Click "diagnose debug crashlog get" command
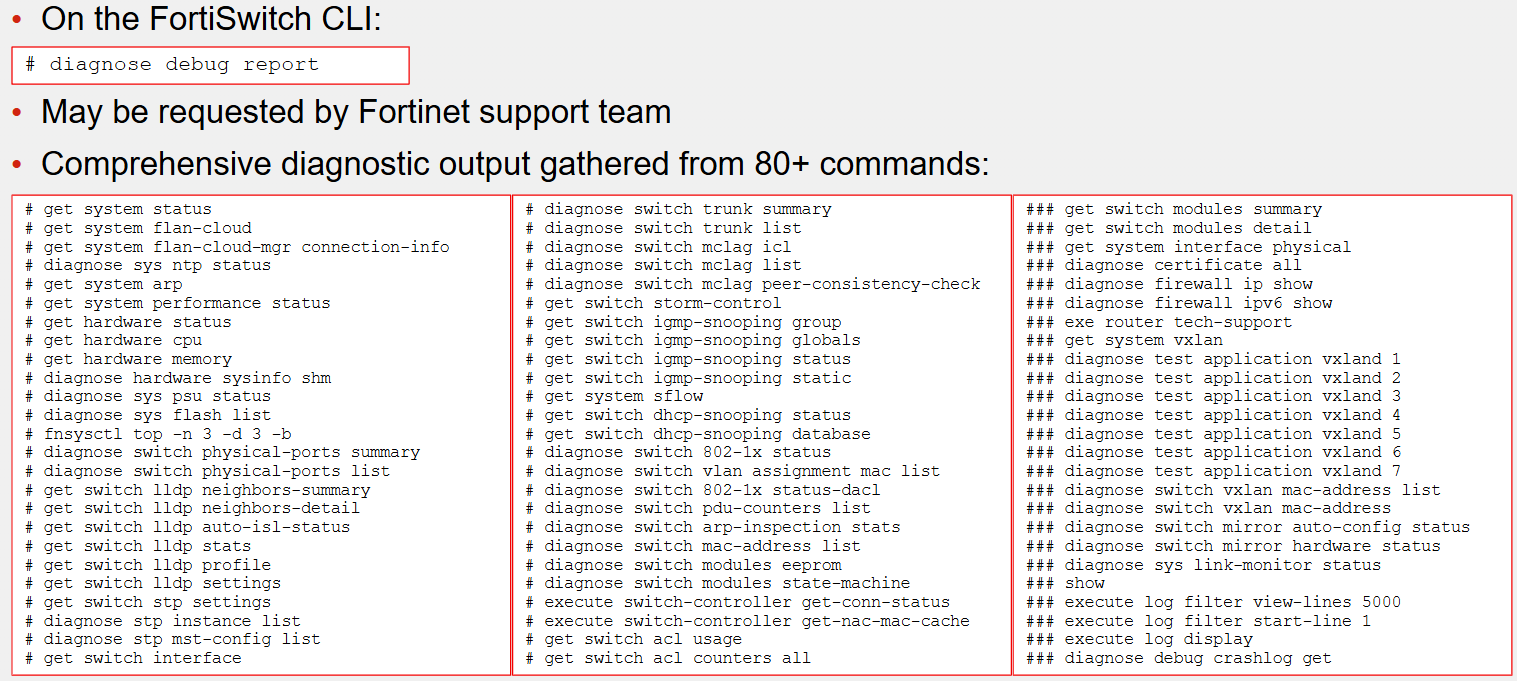The width and height of the screenshot is (1517, 681). click(1179, 658)
